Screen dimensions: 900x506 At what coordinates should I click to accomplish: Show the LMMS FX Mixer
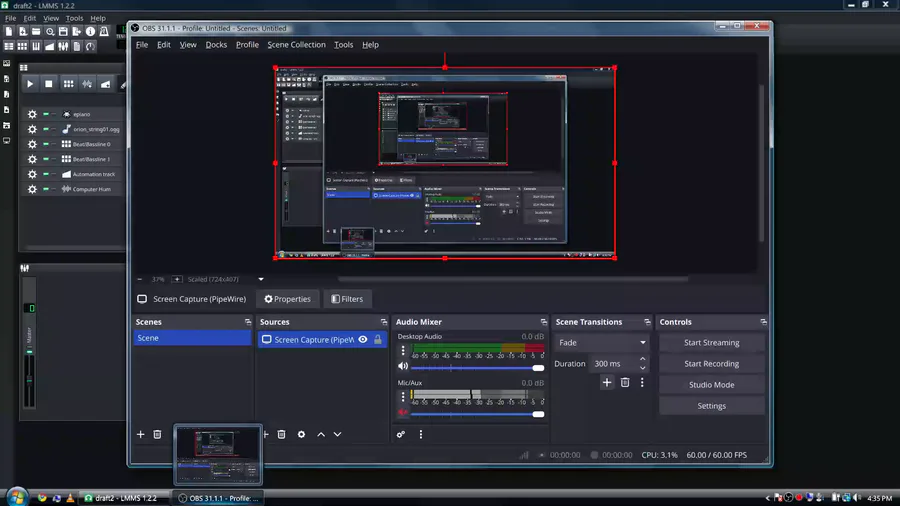point(63,46)
